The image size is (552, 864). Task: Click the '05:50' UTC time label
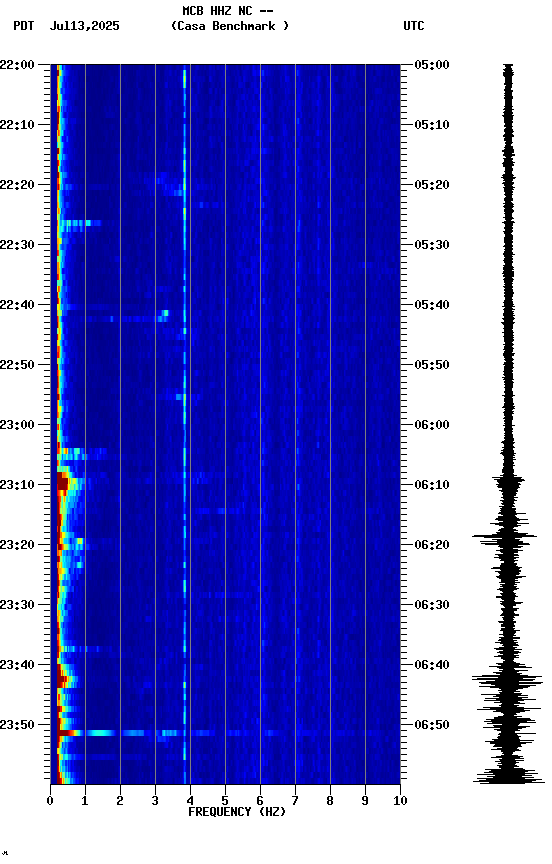point(432,365)
